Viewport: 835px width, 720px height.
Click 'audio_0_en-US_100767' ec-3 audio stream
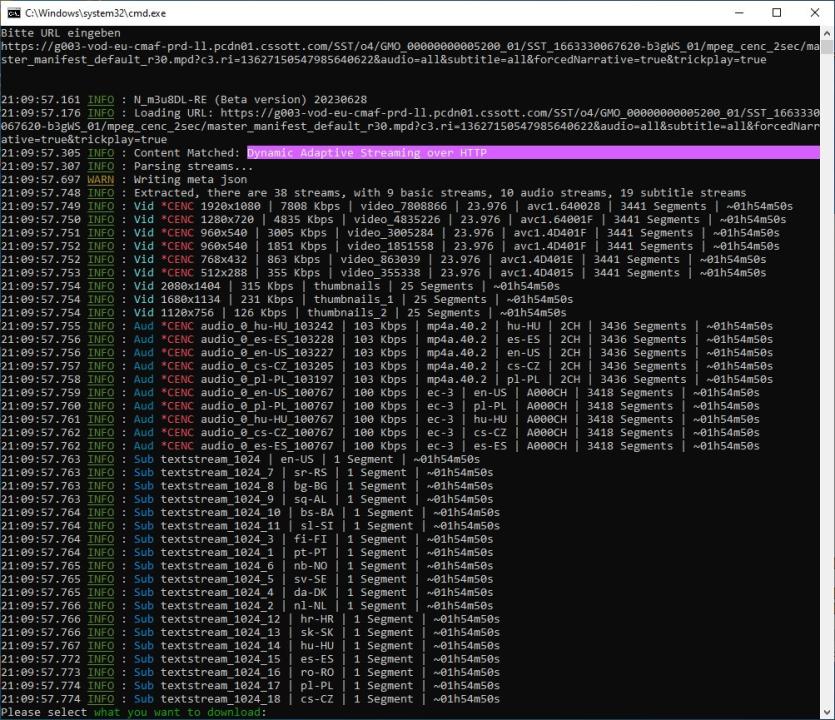pos(267,392)
